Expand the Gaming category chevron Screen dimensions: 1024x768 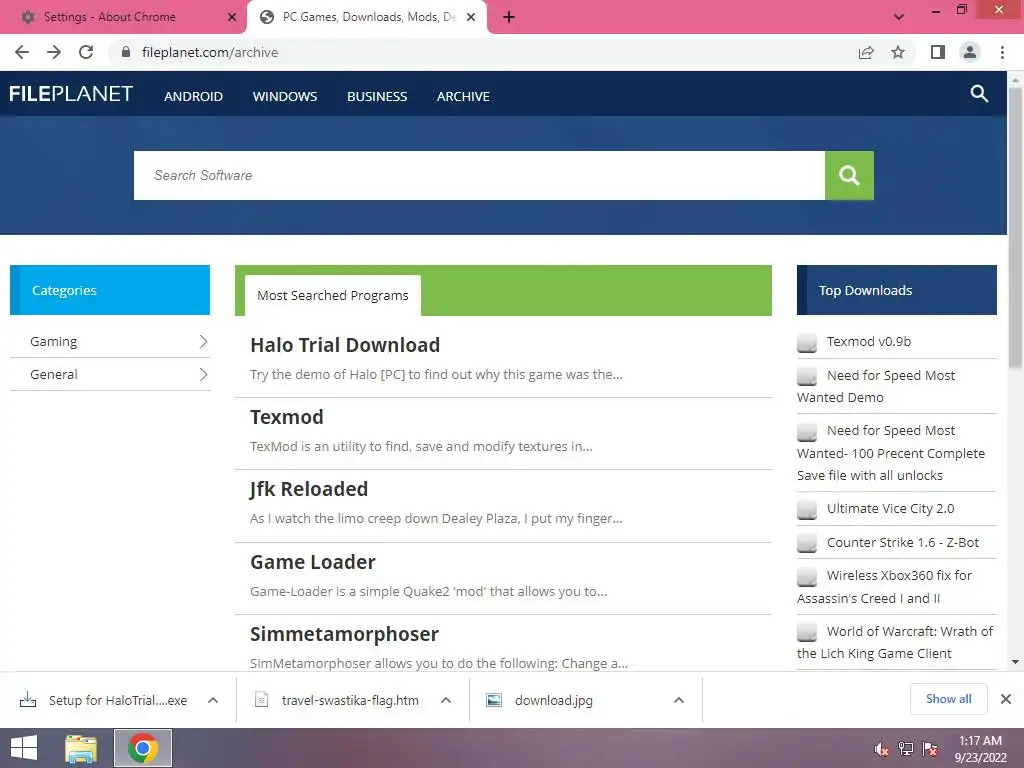pyautogui.click(x=203, y=342)
